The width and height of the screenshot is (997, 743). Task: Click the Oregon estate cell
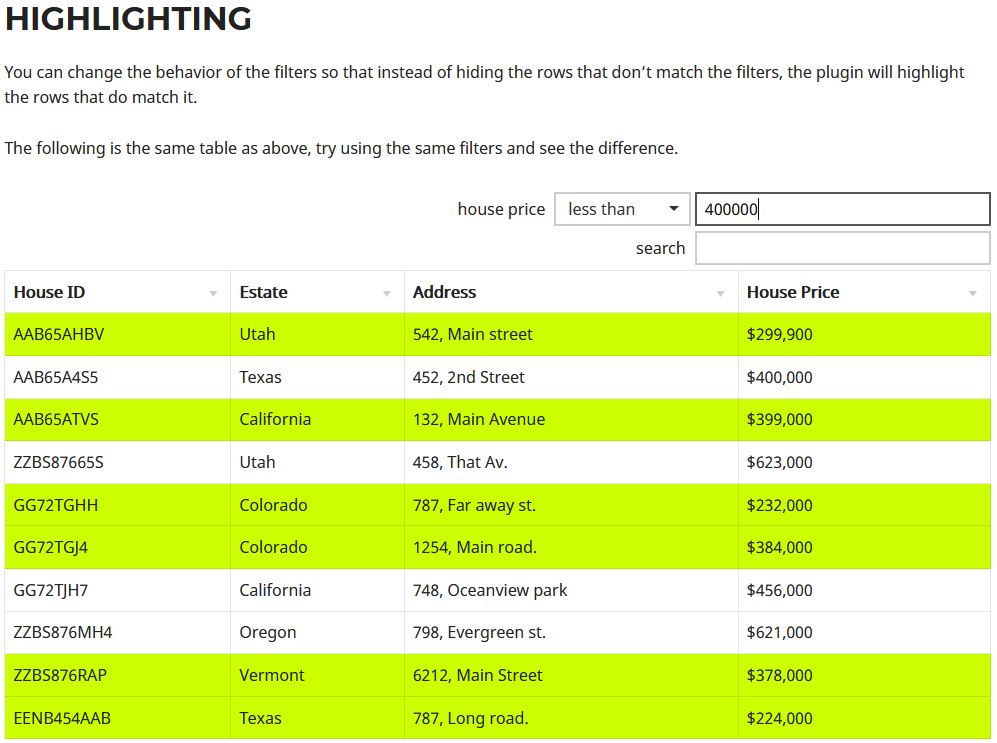click(268, 632)
